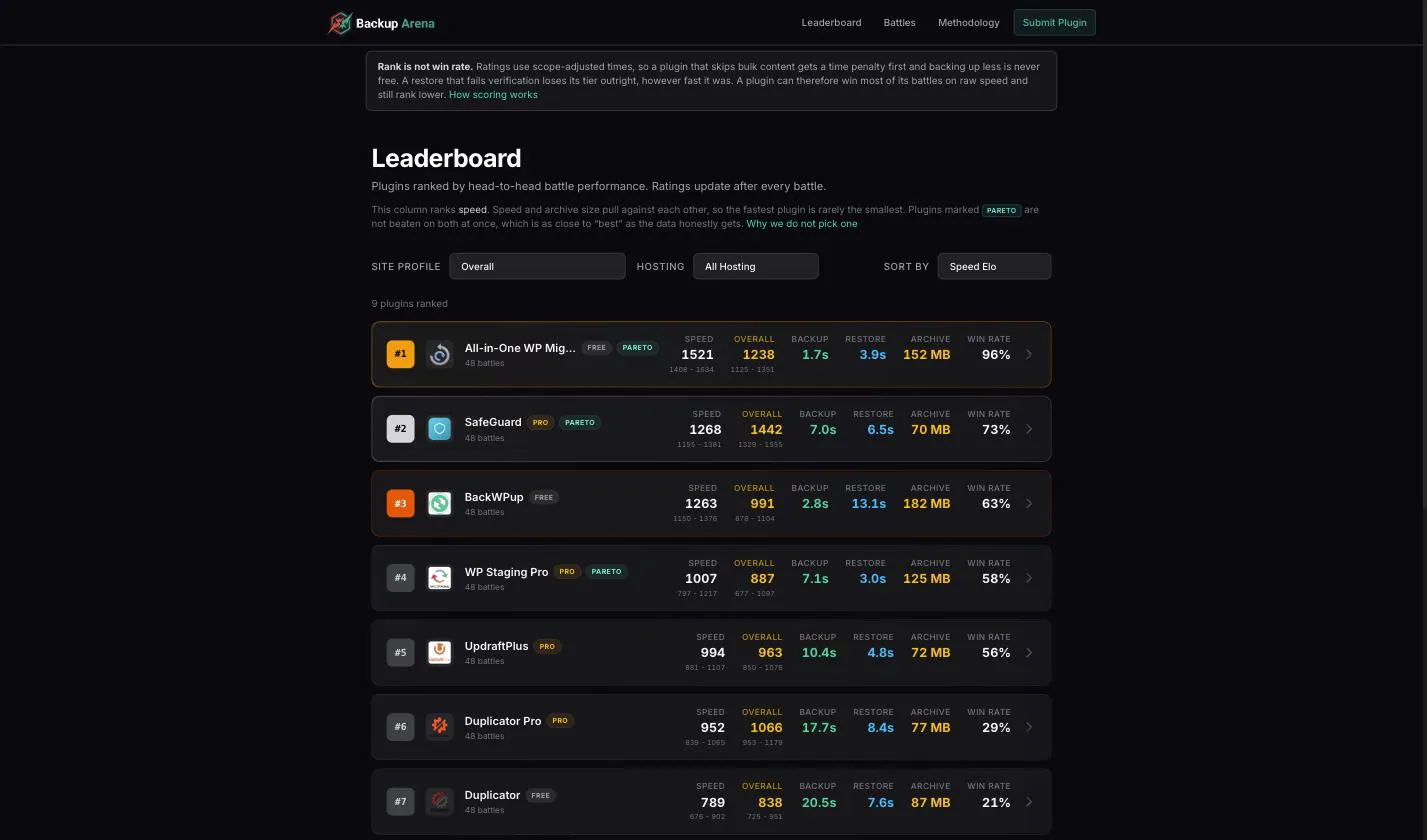The width and height of the screenshot is (1427, 840).
Task: Click the UpdraftPlus plugin name
Action: (496, 646)
